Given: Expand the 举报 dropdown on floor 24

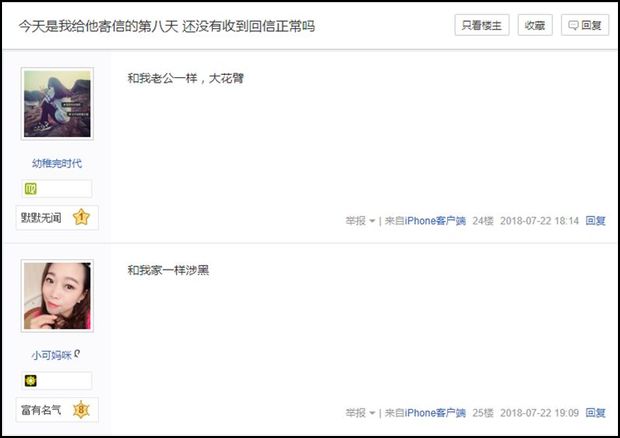Looking at the screenshot, I should [x=360, y=221].
